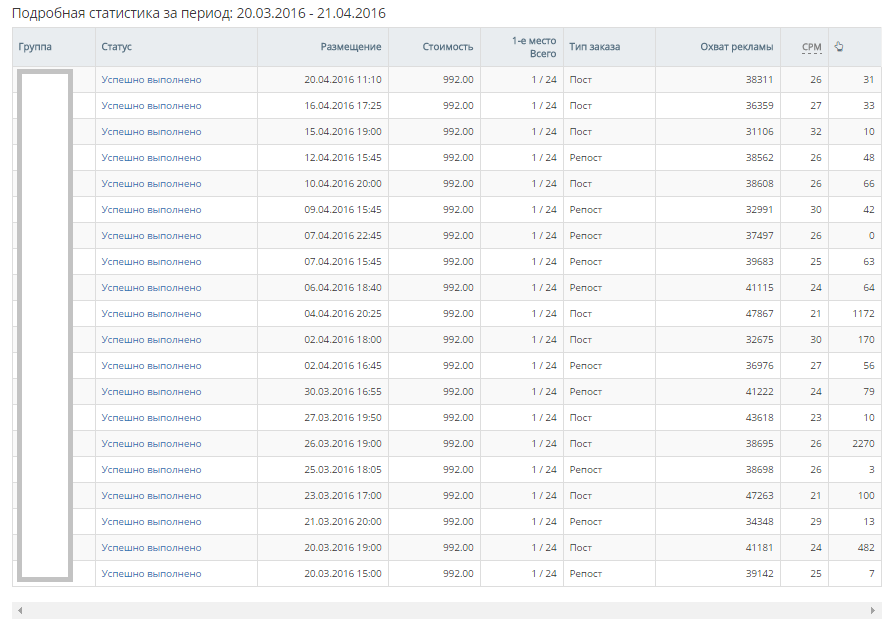Viewport: 891px width, 630px height.
Task: Select the clicks cell showing 2270
Action: coord(861,444)
